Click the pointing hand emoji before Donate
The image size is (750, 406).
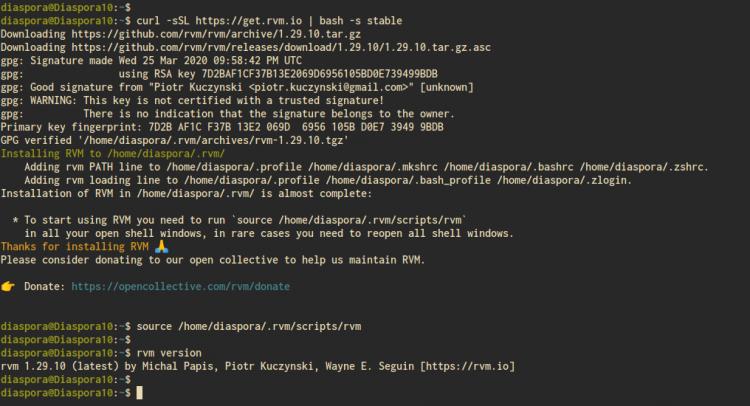(7, 286)
